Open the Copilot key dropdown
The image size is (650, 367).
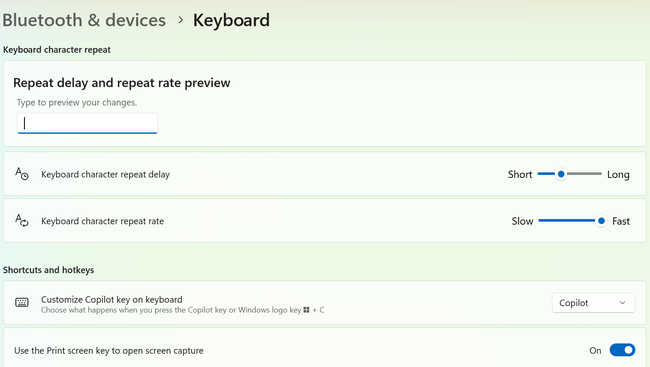[x=593, y=303]
